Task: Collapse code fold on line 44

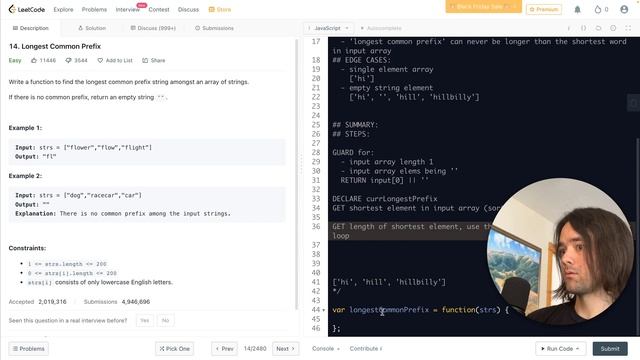Action: [324, 310]
